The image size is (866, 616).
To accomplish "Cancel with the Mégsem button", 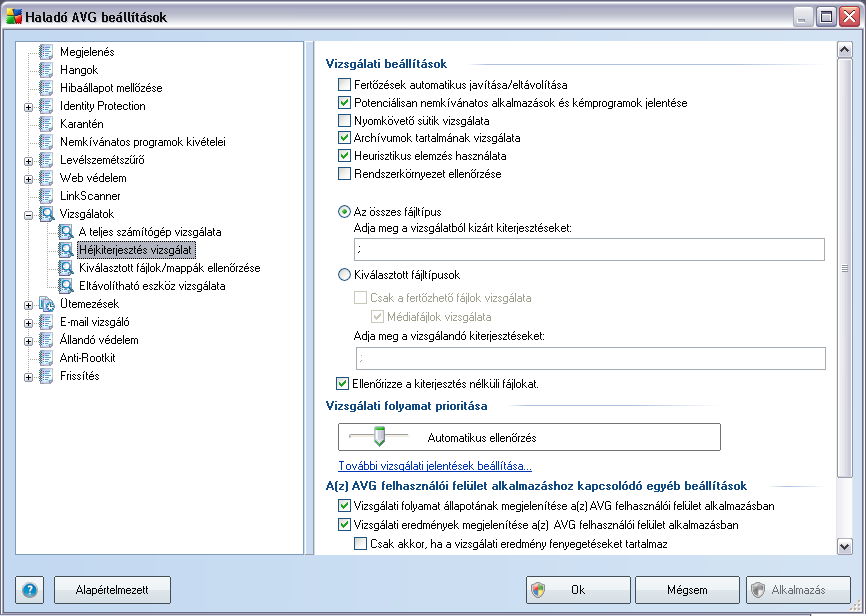I will (687, 590).
